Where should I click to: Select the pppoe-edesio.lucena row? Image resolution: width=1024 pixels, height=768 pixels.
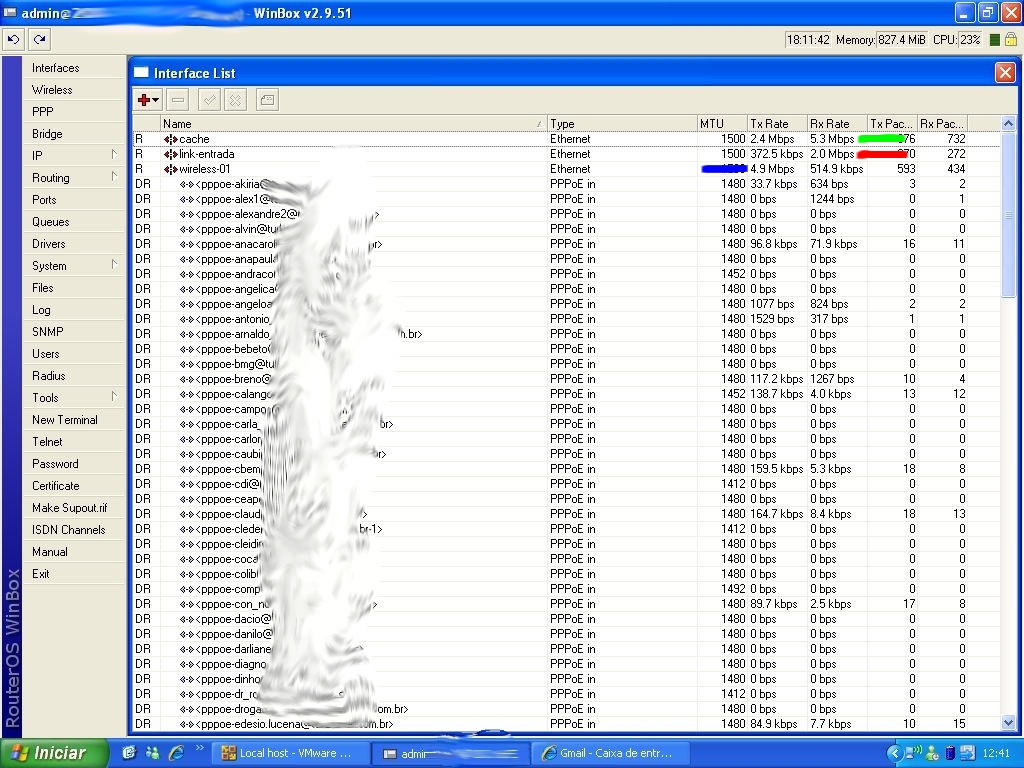click(x=566, y=724)
